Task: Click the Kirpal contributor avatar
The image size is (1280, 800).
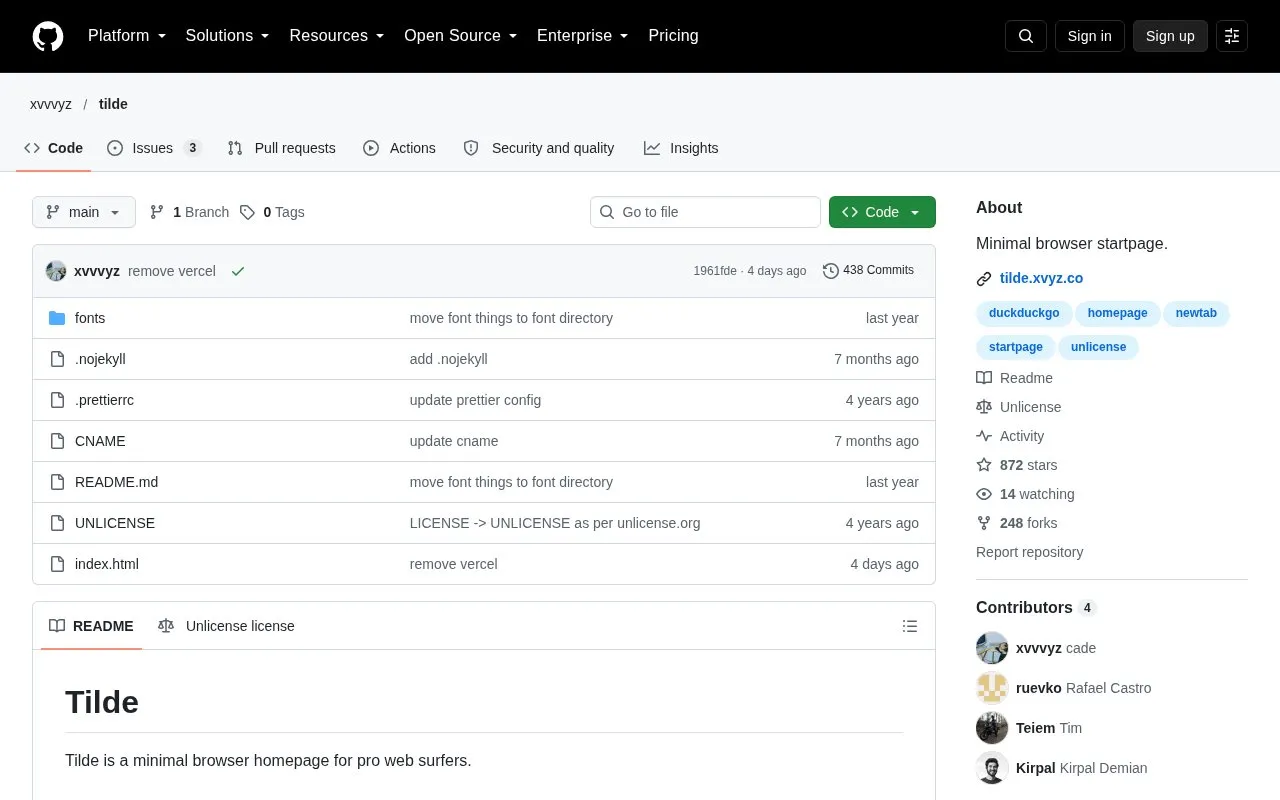Action: pyautogui.click(x=992, y=768)
